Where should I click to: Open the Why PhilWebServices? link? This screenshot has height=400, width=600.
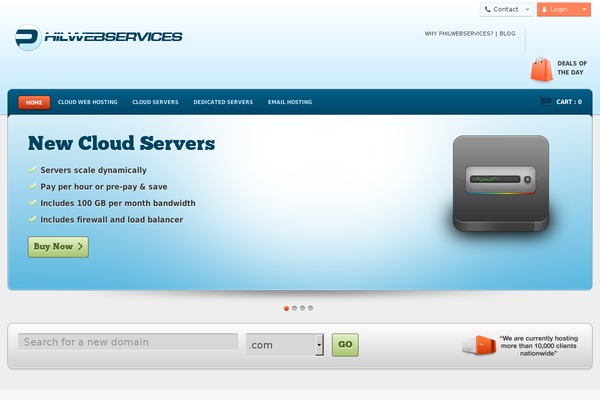click(x=459, y=34)
